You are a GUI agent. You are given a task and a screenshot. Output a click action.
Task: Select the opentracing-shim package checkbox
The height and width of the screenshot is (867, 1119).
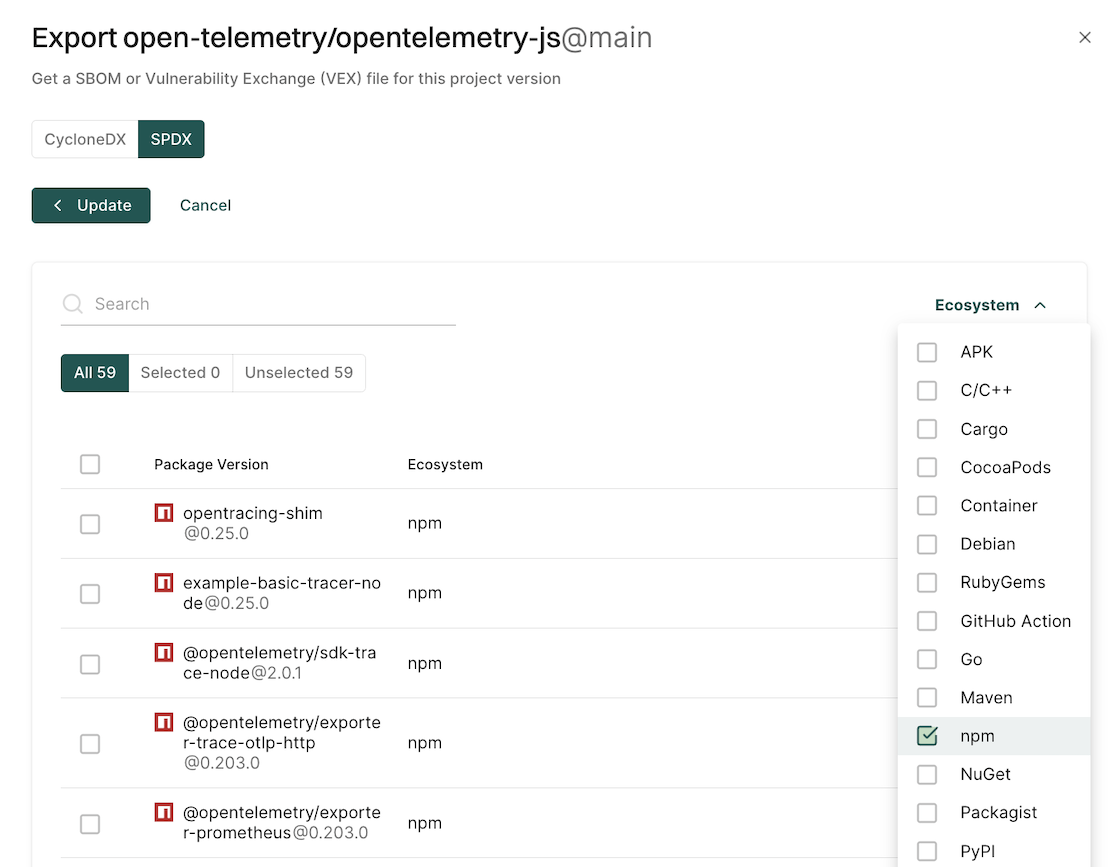coord(90,524)
